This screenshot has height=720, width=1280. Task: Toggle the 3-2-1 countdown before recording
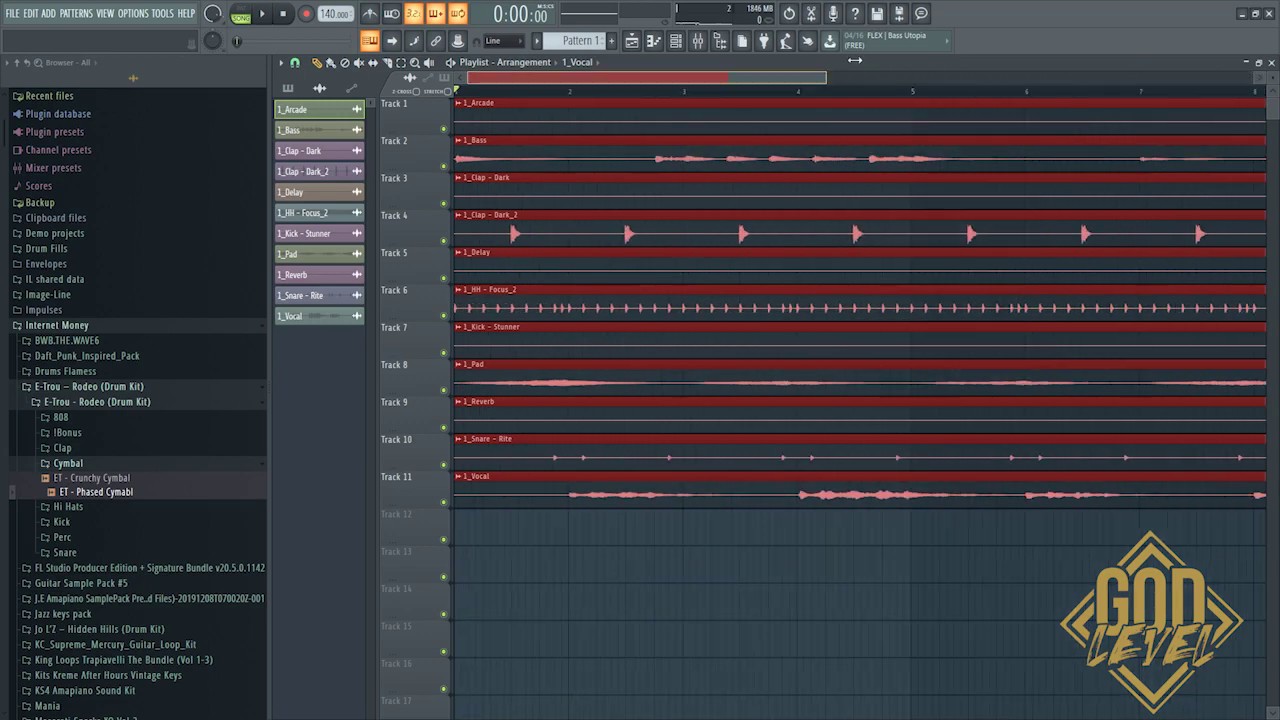(414, 14)
